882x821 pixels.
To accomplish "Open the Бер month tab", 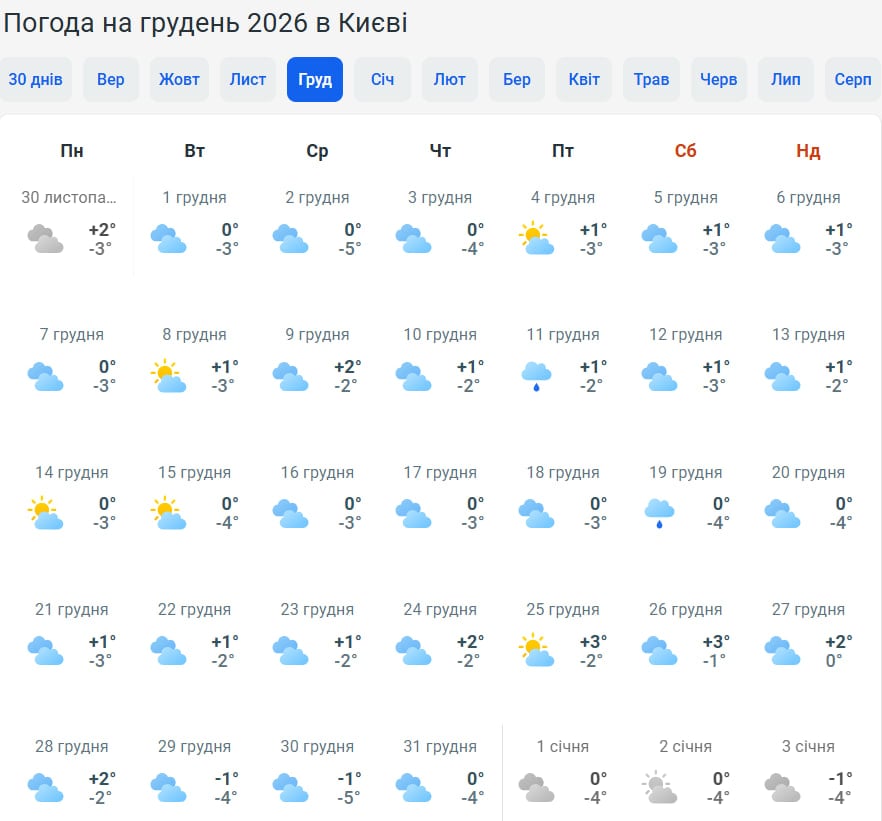I will point(517,79).
